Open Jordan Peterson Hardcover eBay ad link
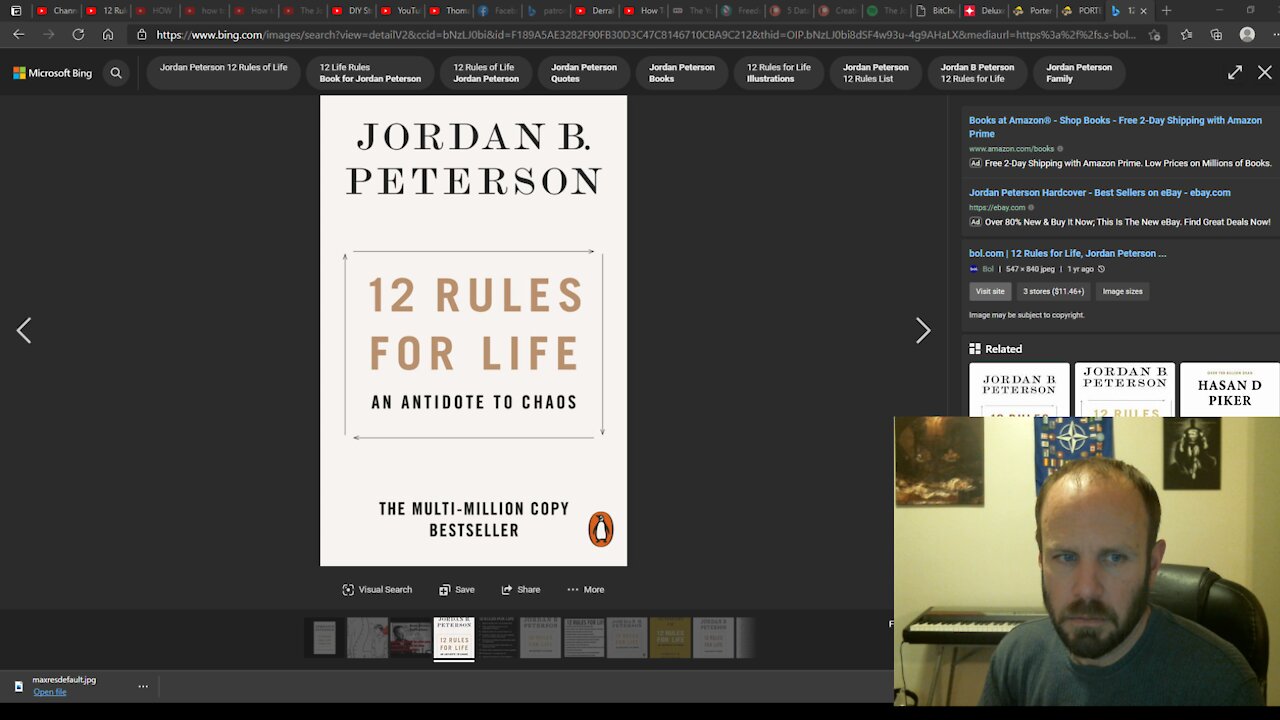This screenshot has width=1280, height=720. click(1099, 193)
